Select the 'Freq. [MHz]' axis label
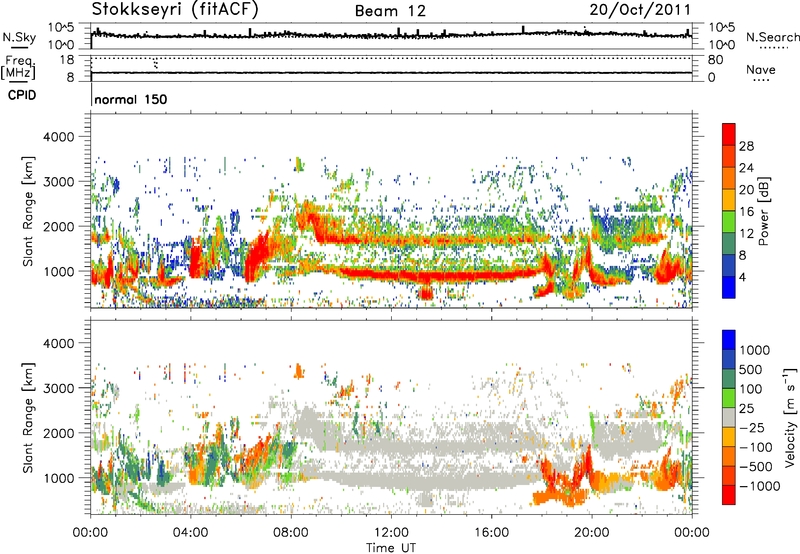 click(18, 68)
